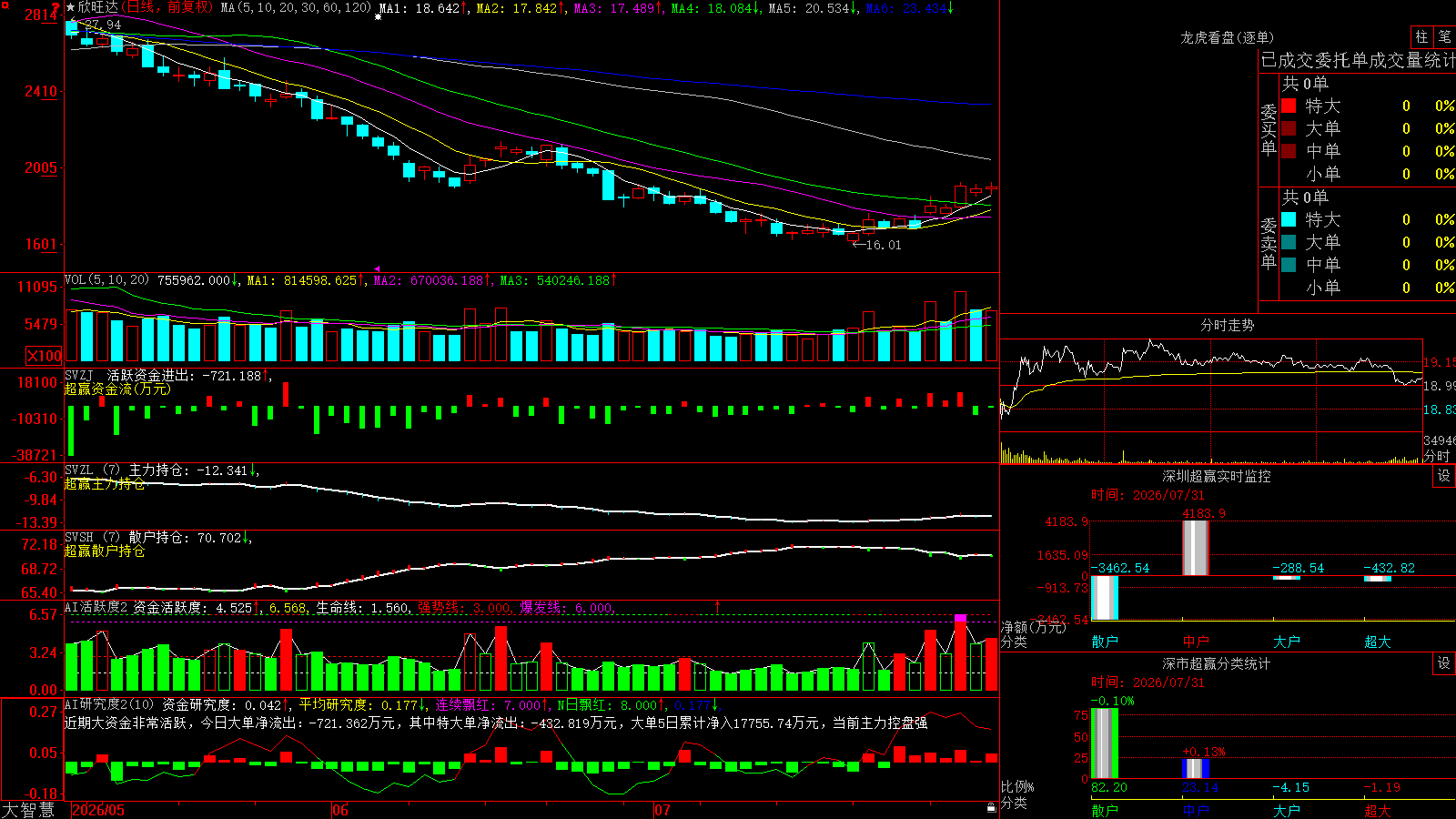Open 设 settings for 深圳超赢实时监控
This screenshot has height=819, width=1456.
coord(1444,476)
